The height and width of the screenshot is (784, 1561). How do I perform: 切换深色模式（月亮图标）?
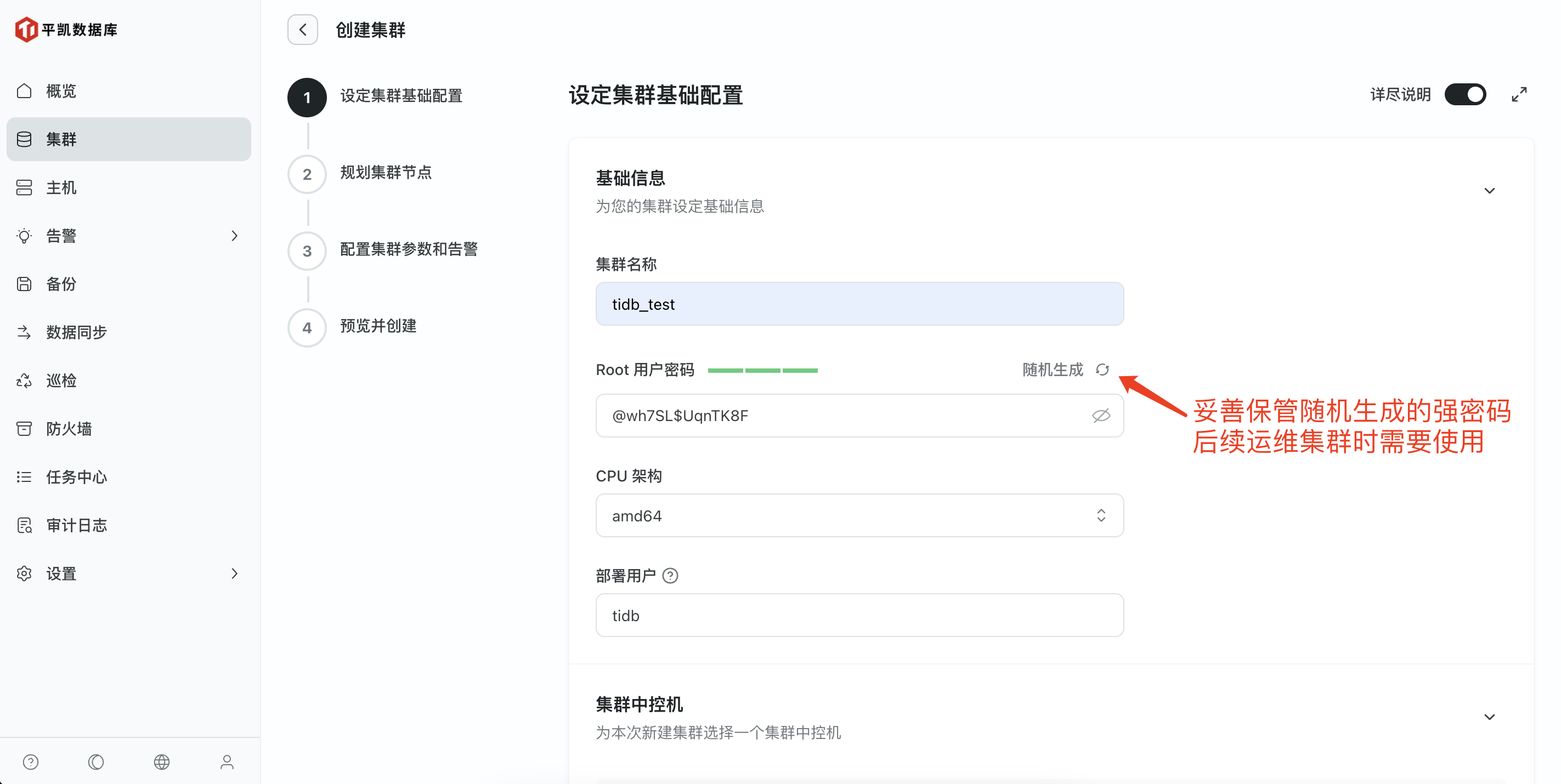[x=96, y=762]
